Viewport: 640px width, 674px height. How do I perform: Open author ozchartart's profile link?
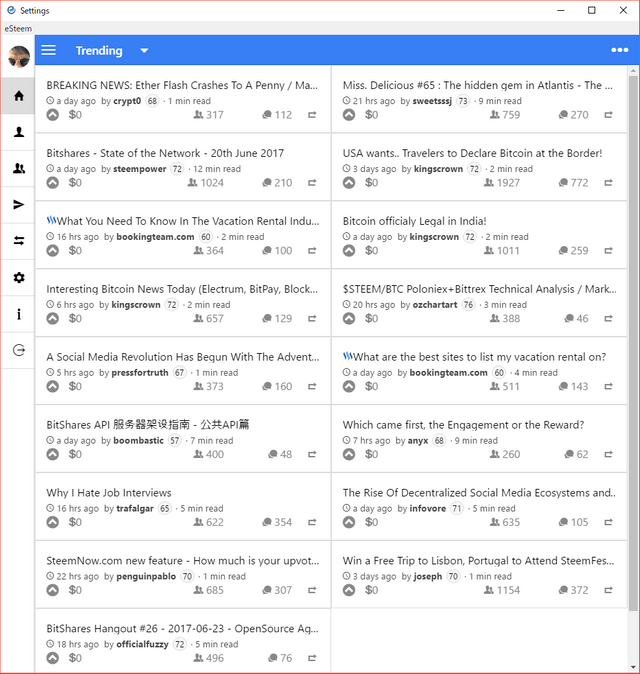(x=435, y=305)
